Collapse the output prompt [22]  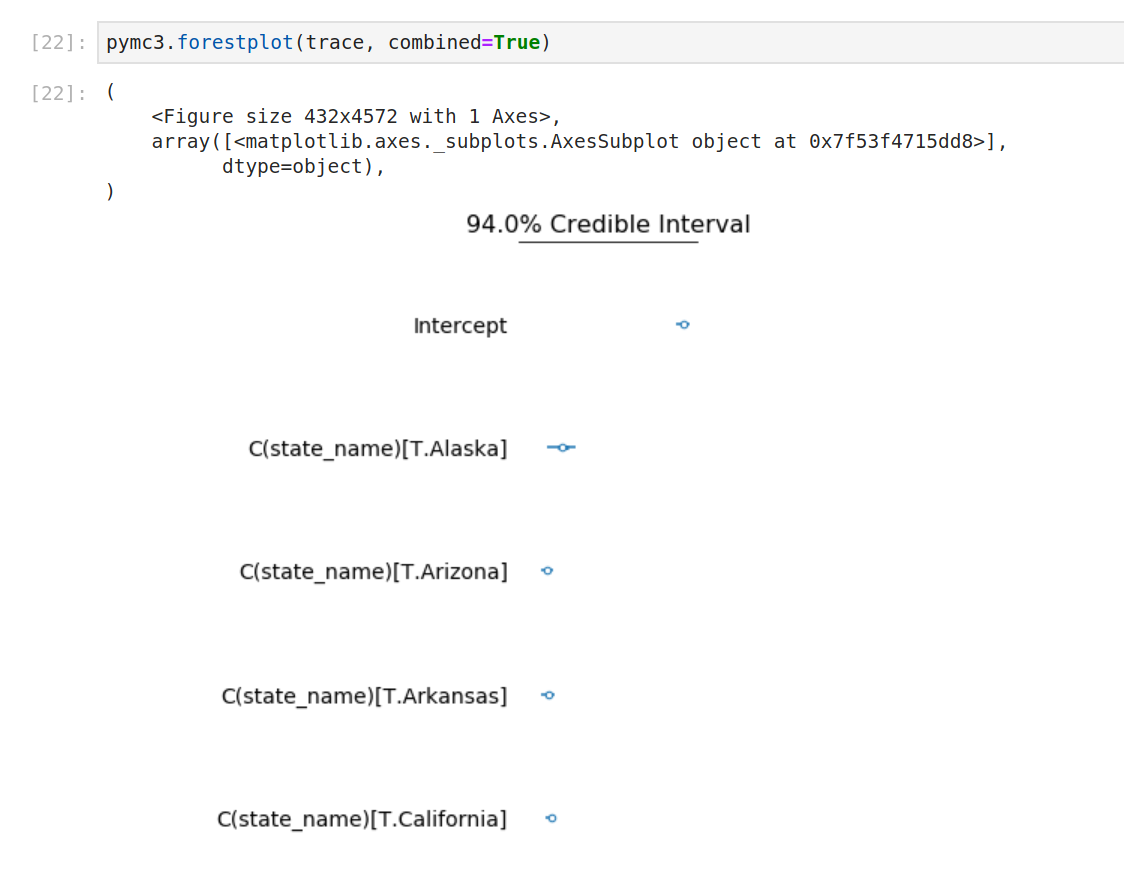pyautogui.click(x=58, y=91)
